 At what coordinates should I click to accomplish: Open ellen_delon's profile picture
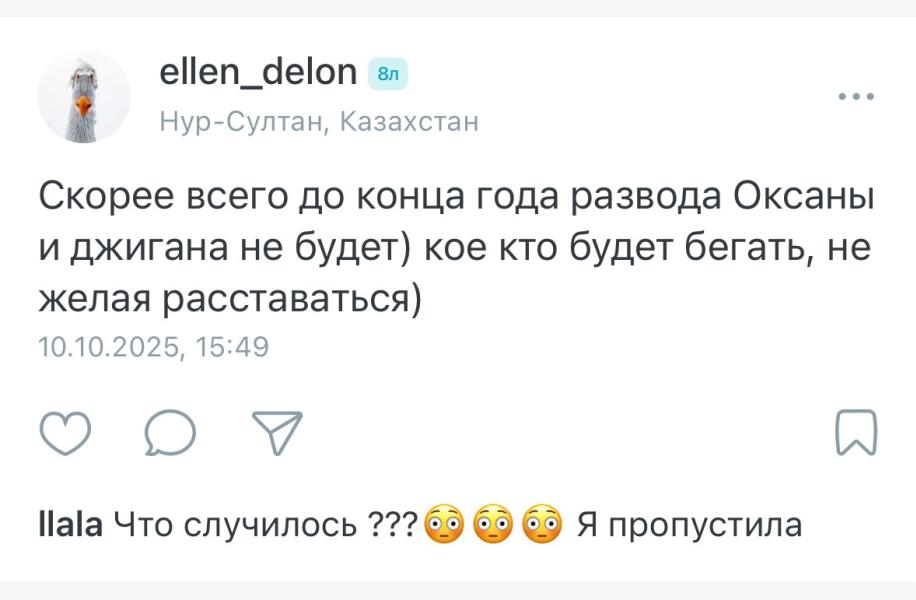coord(85,94)
